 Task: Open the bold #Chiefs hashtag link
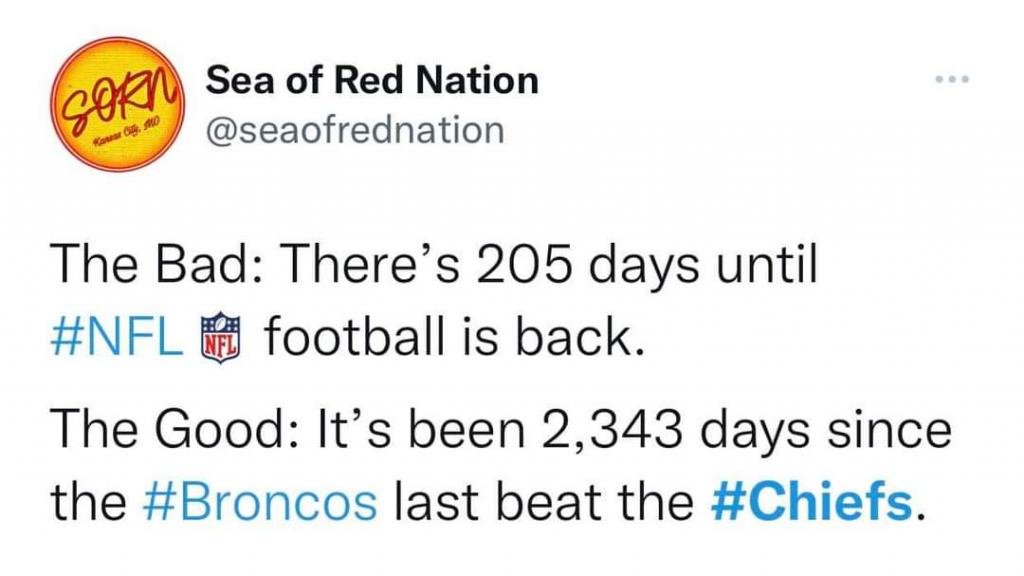(x=811, y=502)
